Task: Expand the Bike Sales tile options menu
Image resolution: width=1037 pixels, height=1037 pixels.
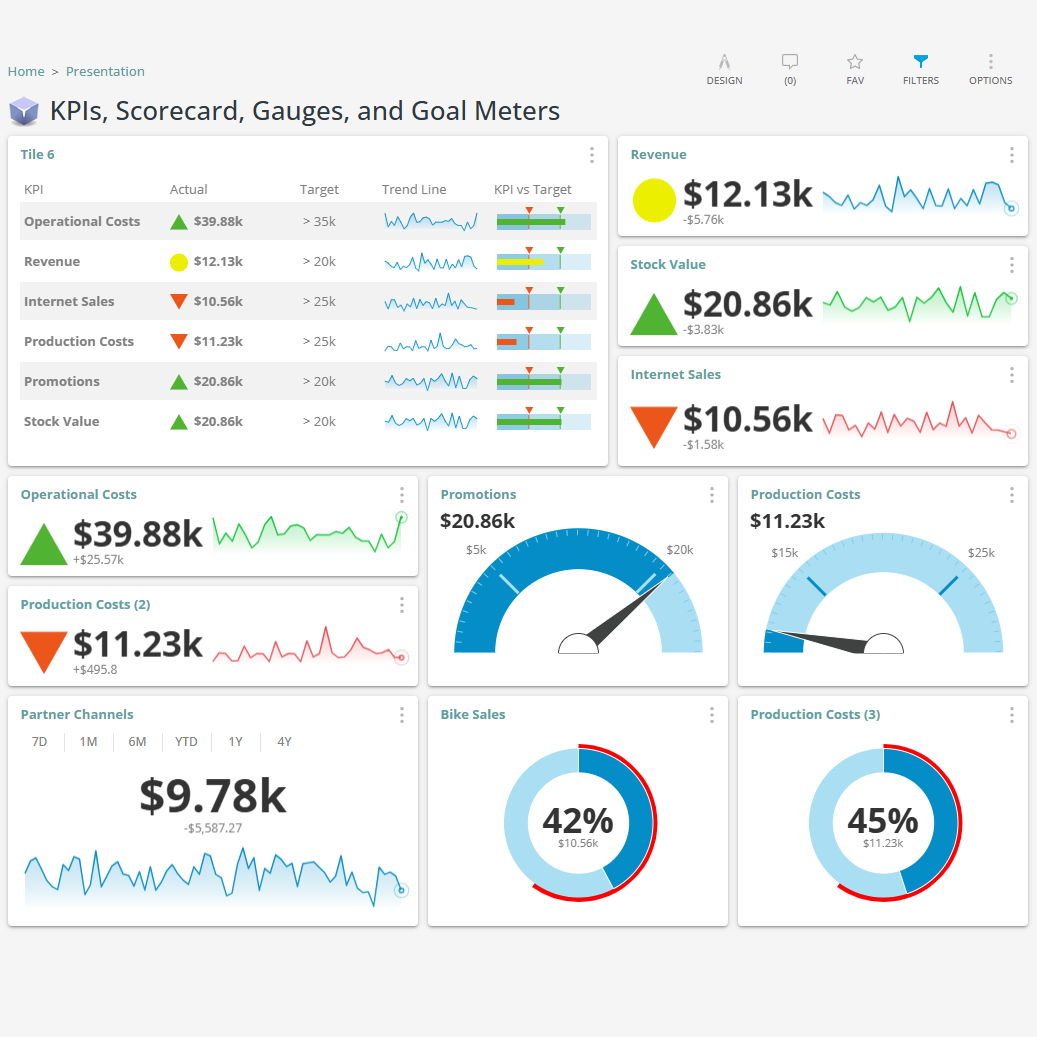Action: (x=712, y=715)
